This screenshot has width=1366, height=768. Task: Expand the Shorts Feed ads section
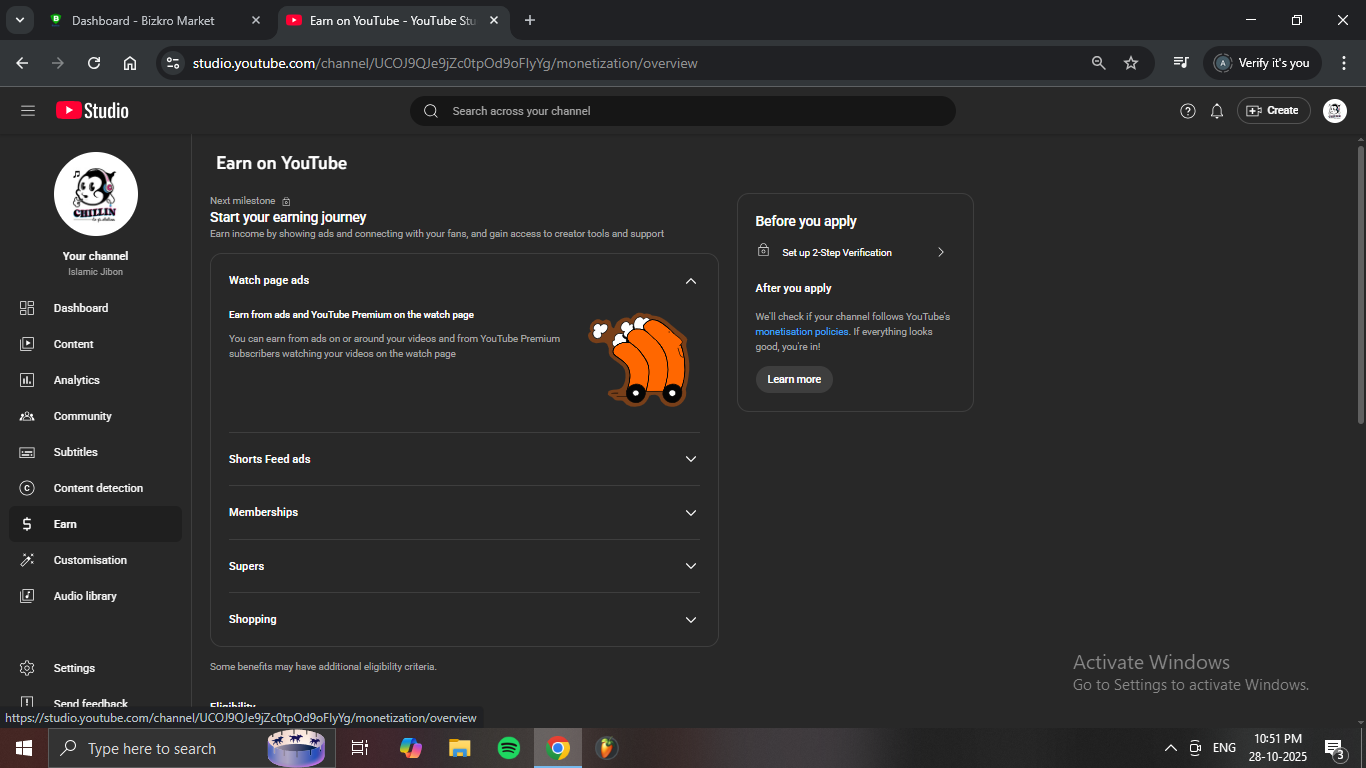690,459
